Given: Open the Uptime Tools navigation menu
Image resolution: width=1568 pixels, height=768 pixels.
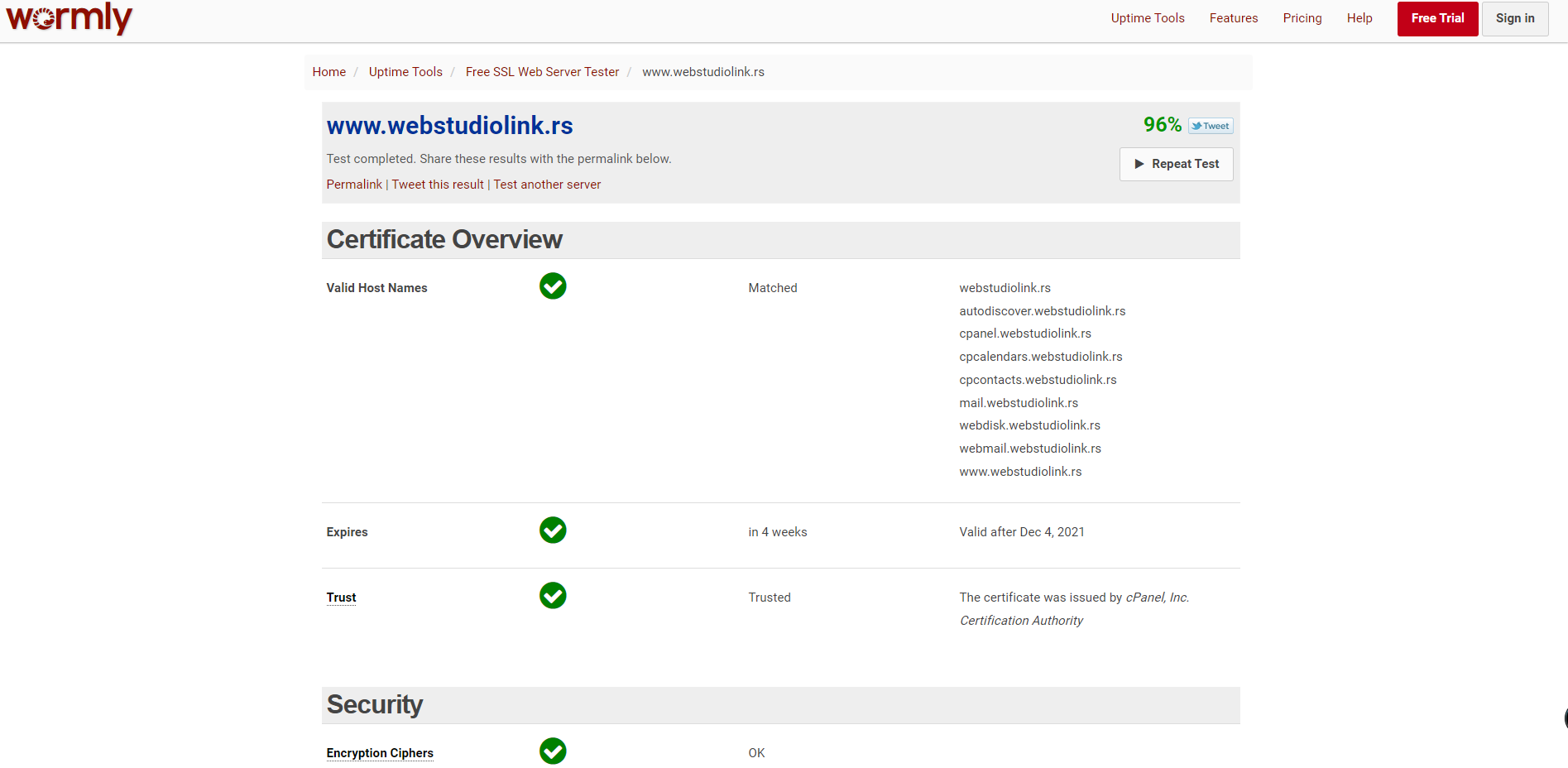Looking at the screenshot, I should pos(1148,18).
